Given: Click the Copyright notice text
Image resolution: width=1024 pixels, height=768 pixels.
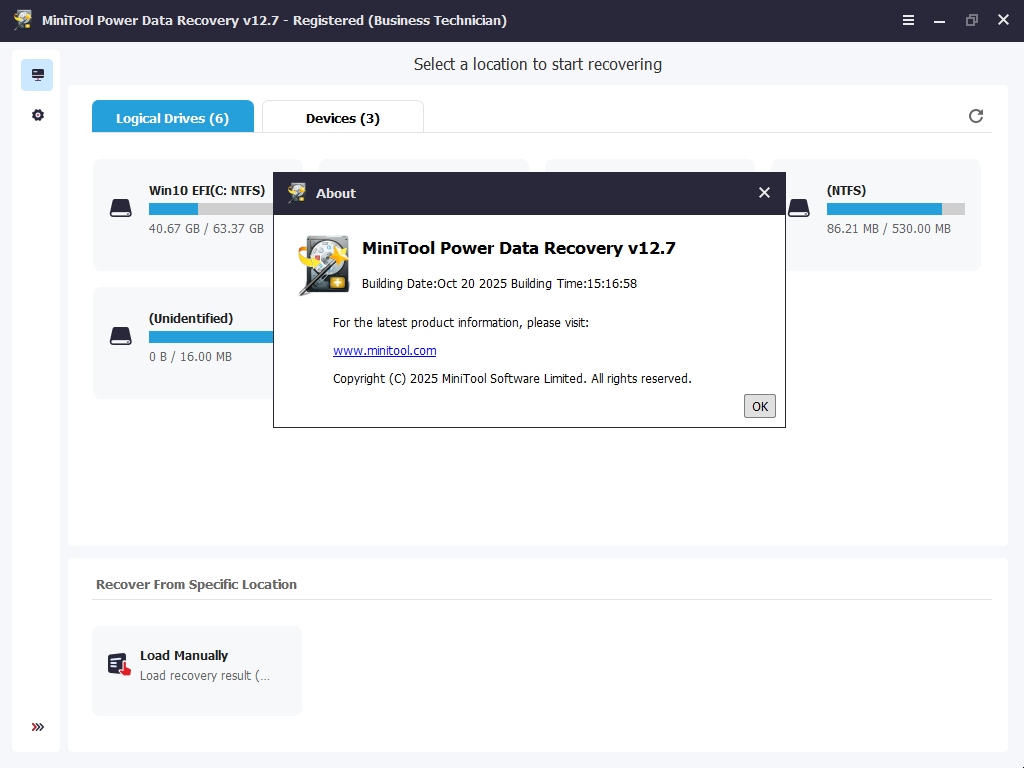Looking at the screenshot, I should tap(512, 379).
